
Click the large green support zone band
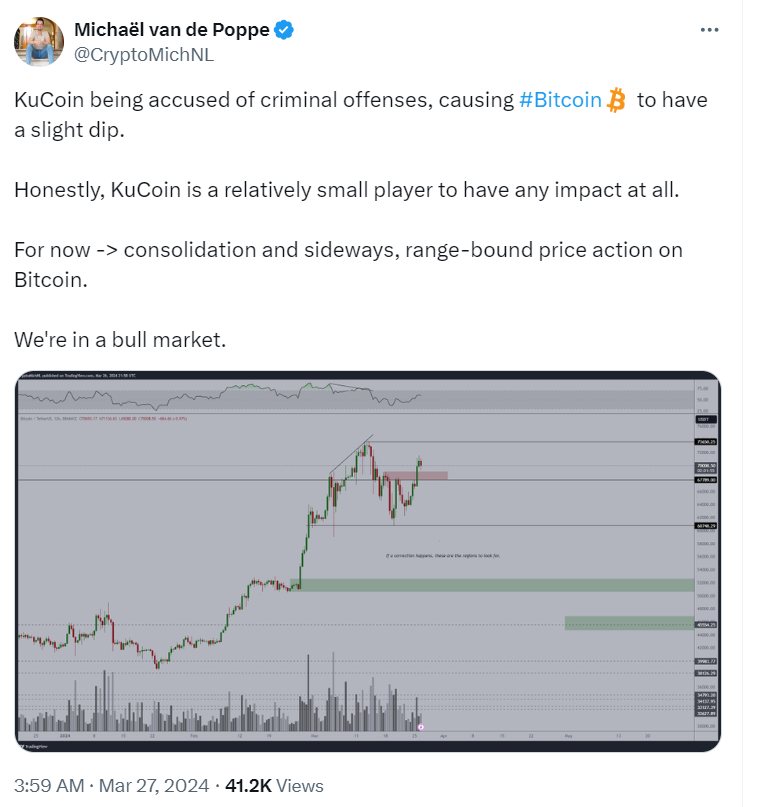tap(492, 585)
